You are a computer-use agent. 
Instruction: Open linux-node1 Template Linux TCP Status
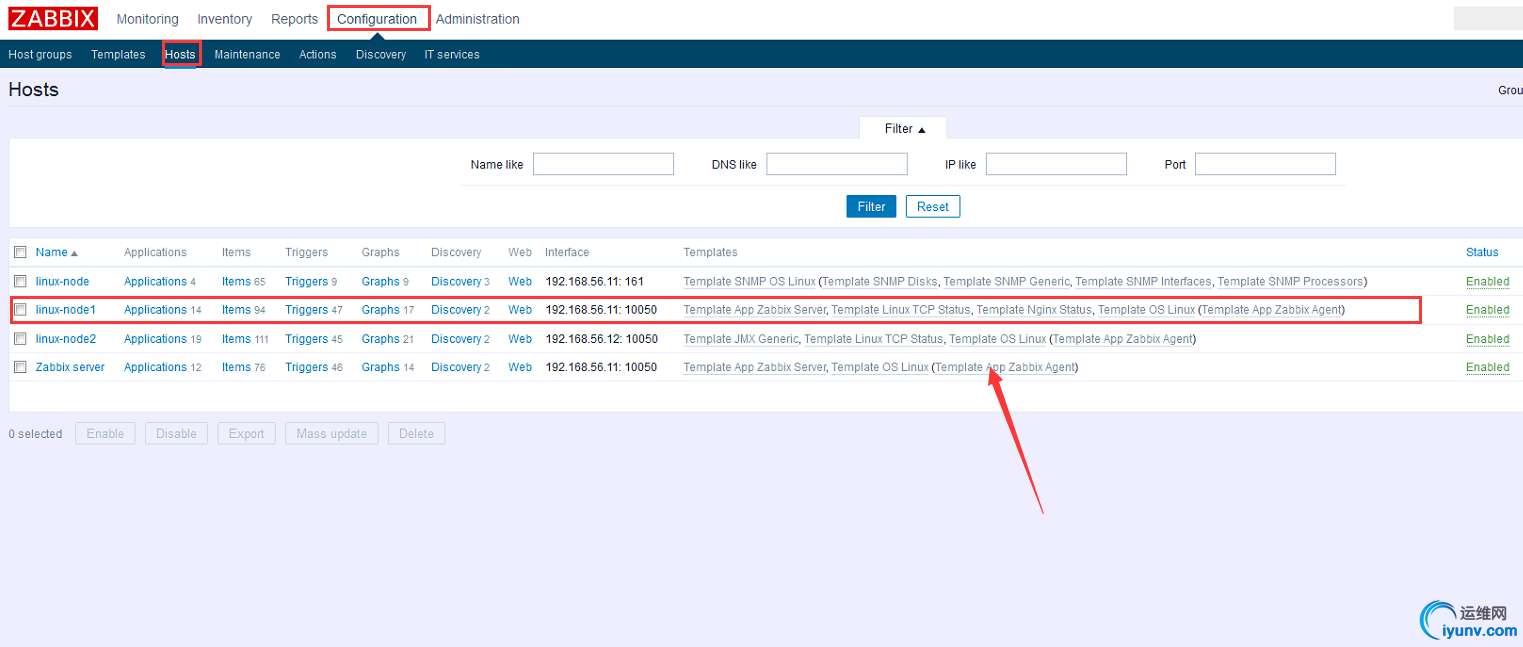click(901, 310)
